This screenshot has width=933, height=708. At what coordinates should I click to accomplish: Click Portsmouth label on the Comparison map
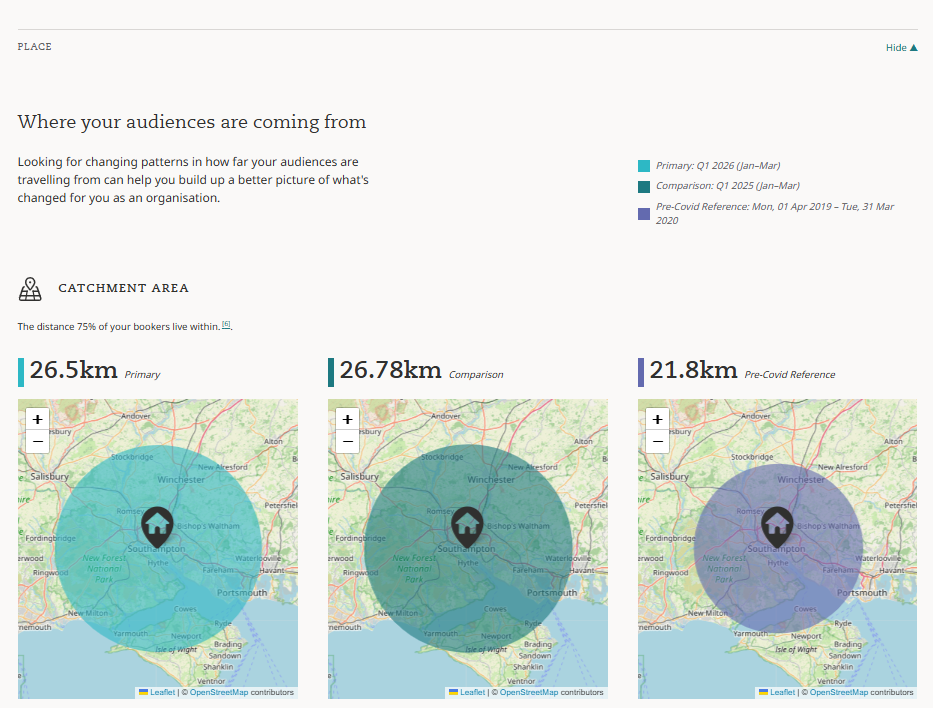coord(552,593)
